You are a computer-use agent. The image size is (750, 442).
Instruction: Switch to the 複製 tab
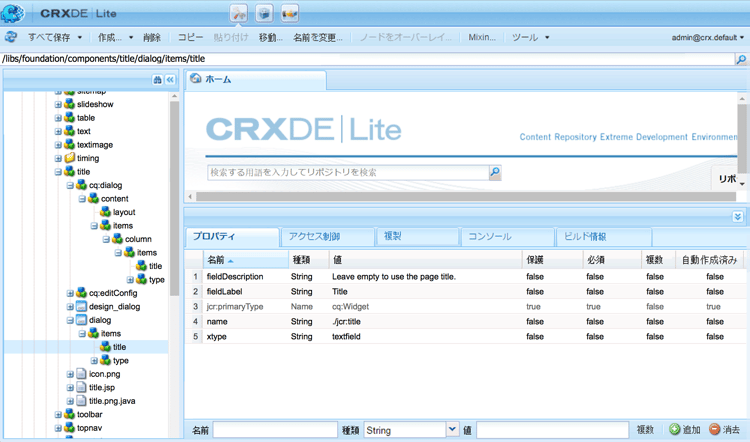pyautogui.click(x=418, y=237)
